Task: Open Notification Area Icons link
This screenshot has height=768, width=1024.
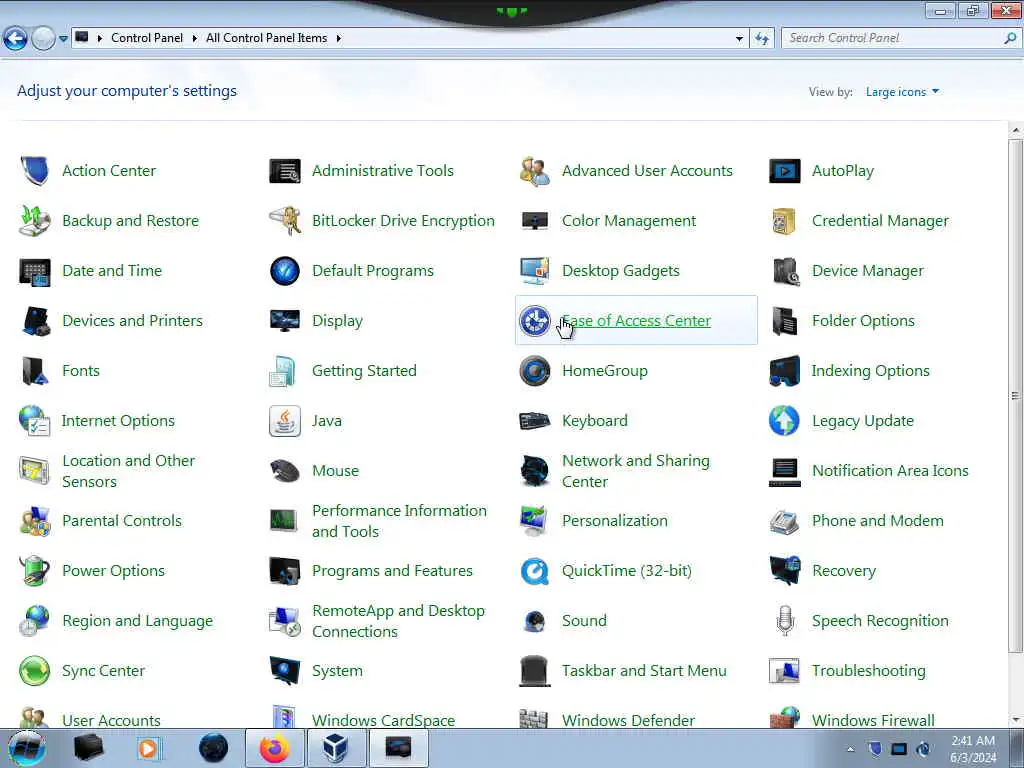Action: (x=890, y=471)
